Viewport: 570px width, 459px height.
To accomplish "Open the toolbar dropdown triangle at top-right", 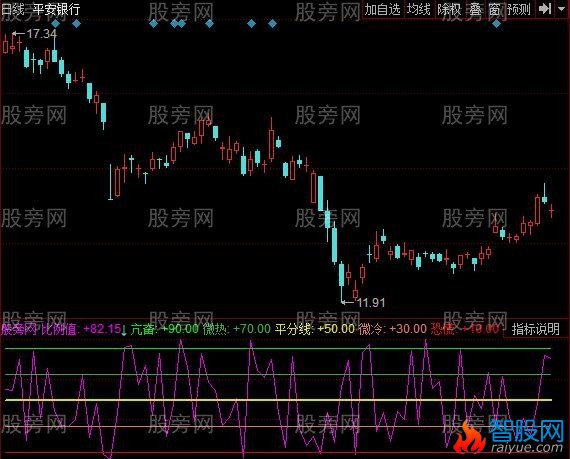I will 562,8.
